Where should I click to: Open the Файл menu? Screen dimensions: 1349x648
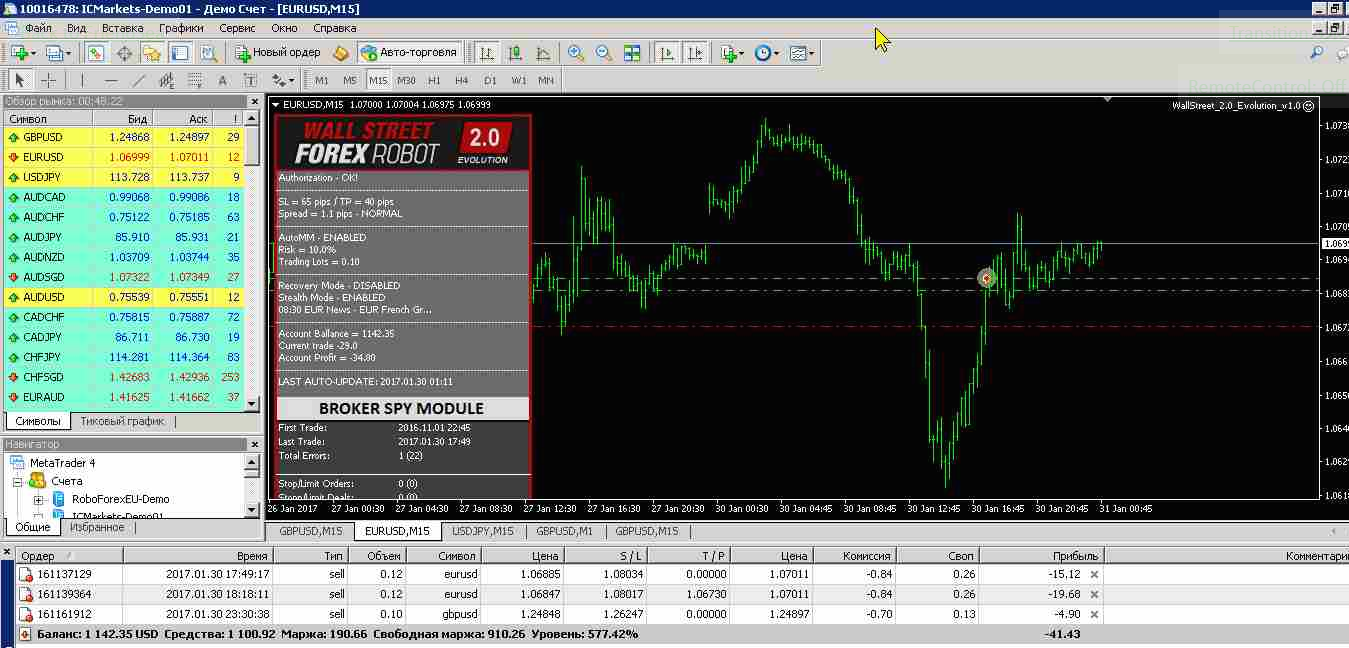(37, 28)
